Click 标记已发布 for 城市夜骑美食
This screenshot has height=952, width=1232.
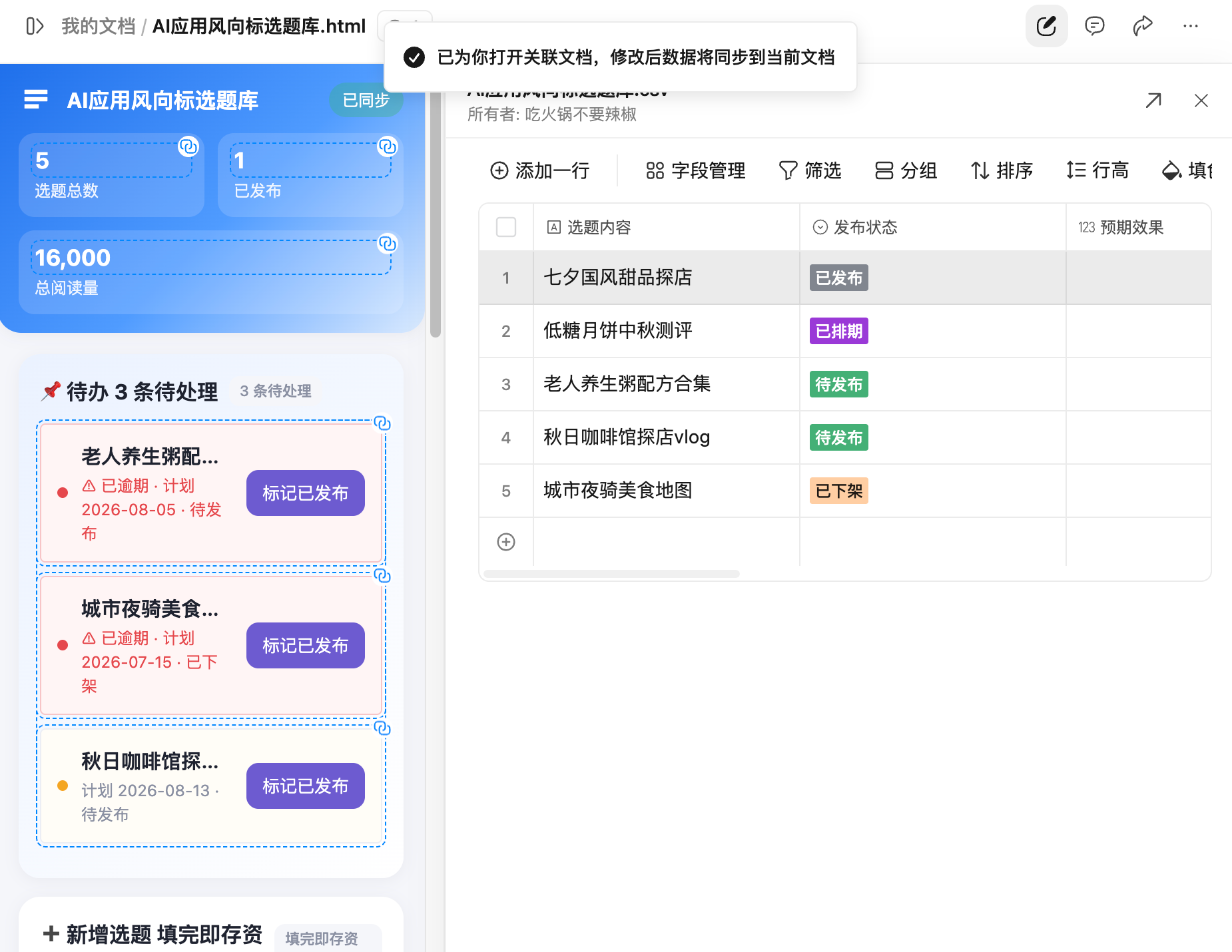[306, 646]
